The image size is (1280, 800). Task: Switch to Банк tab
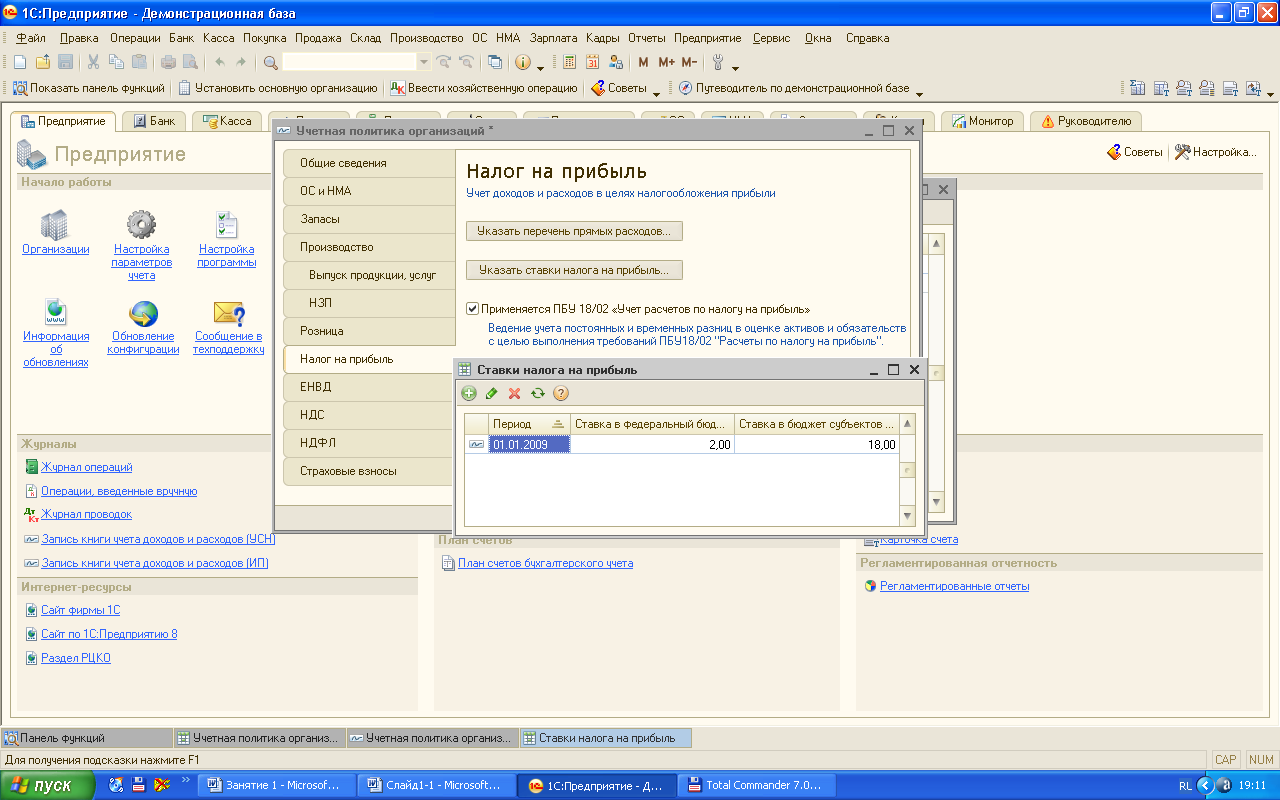click(154, 121)
